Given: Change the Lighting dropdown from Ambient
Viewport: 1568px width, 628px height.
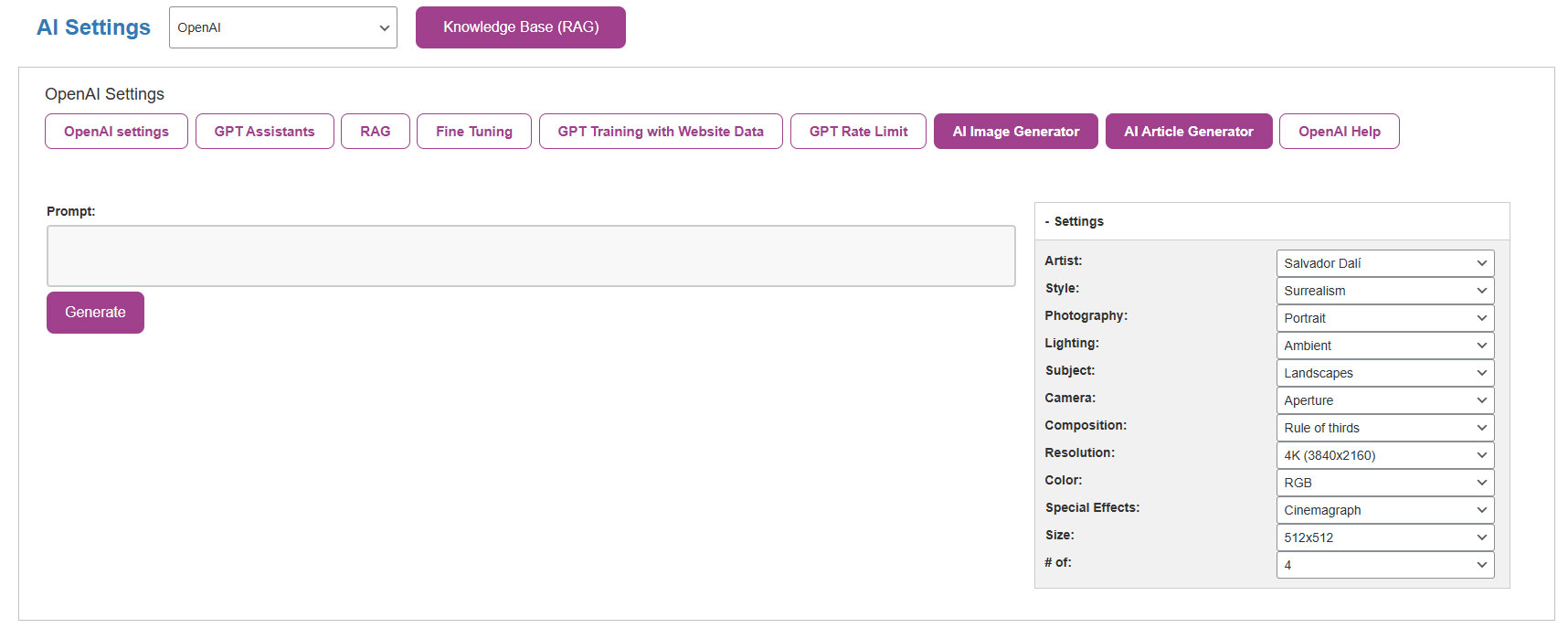Looking at the screenshot, I should pos(1384,346).
